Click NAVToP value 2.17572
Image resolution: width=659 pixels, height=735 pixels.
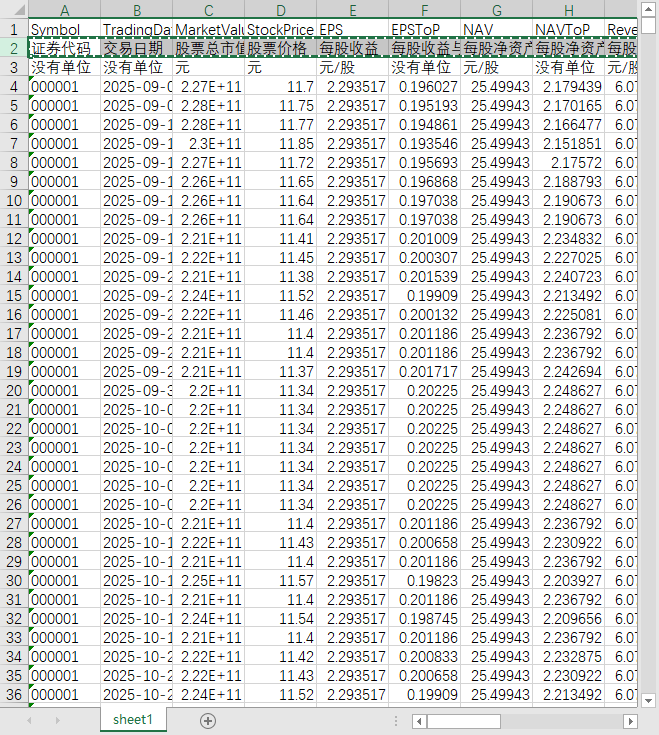(x=569, y=163)
